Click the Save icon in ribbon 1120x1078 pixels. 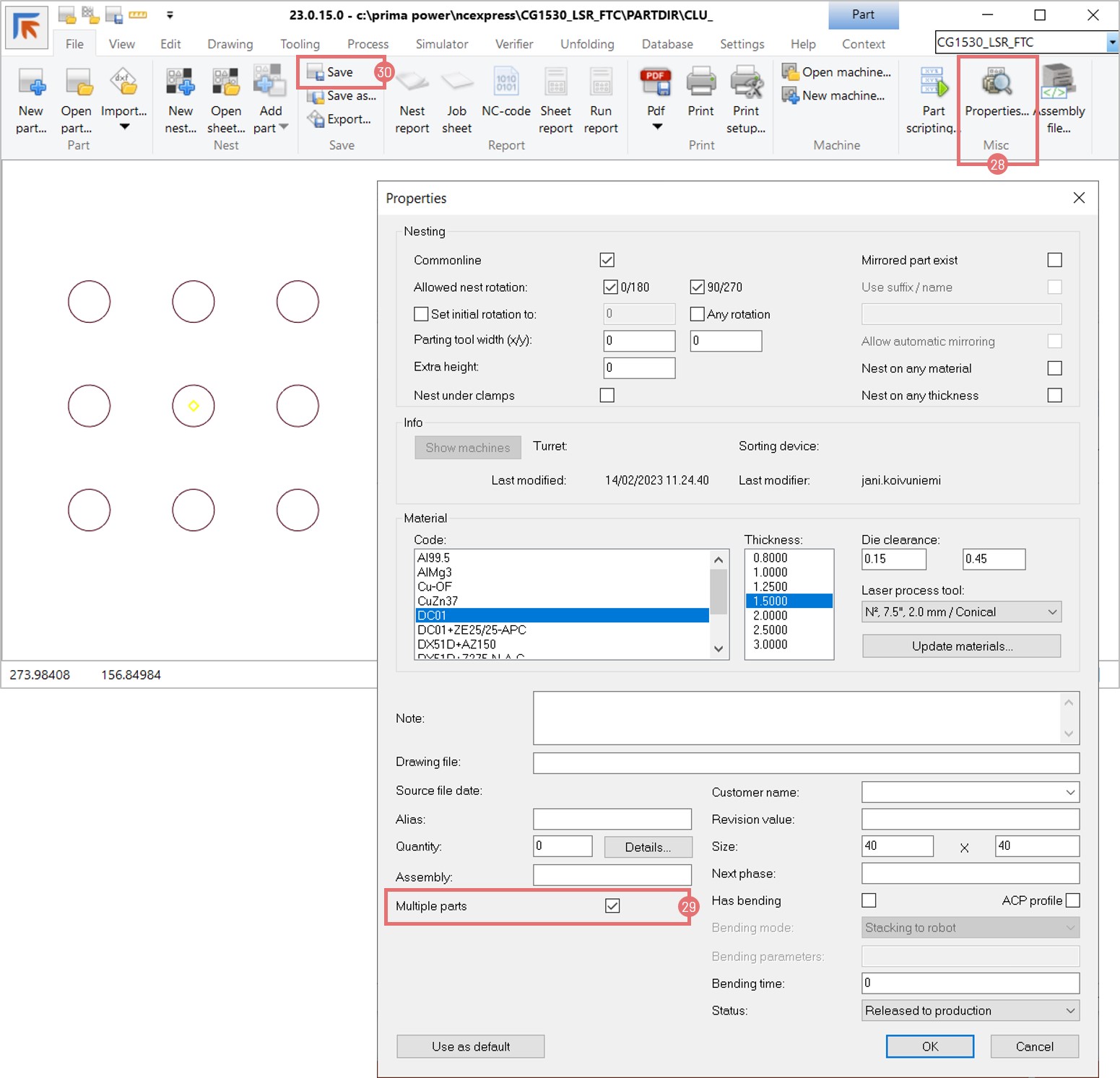pos(316,72)
